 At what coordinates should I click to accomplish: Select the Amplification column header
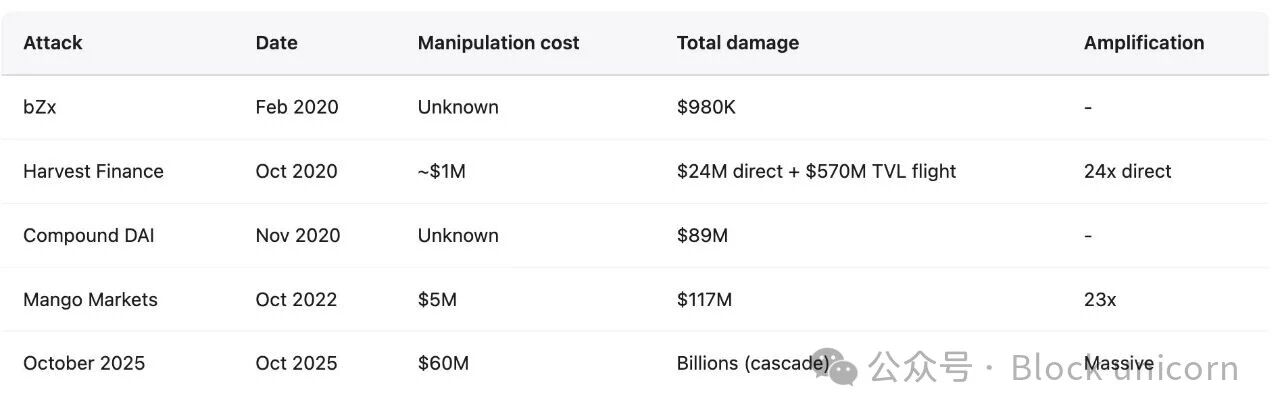click(x=1143, y=43)
